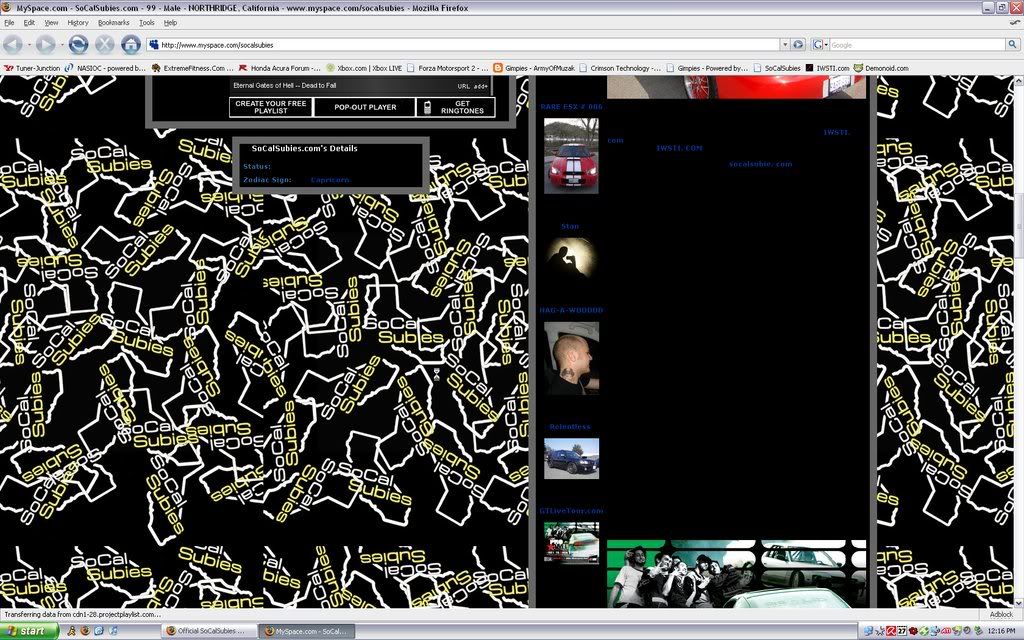The width and height of the screenshot is (1024, 640).
Task: Click Create Your Free Playlist button
Action: point(270,107)
